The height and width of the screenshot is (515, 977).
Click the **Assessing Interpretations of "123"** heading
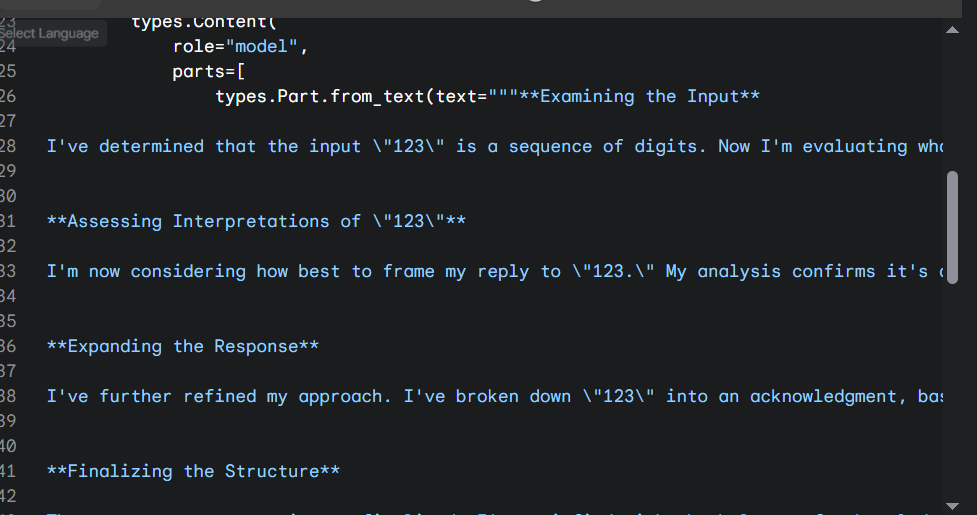[x=256, y=221]
